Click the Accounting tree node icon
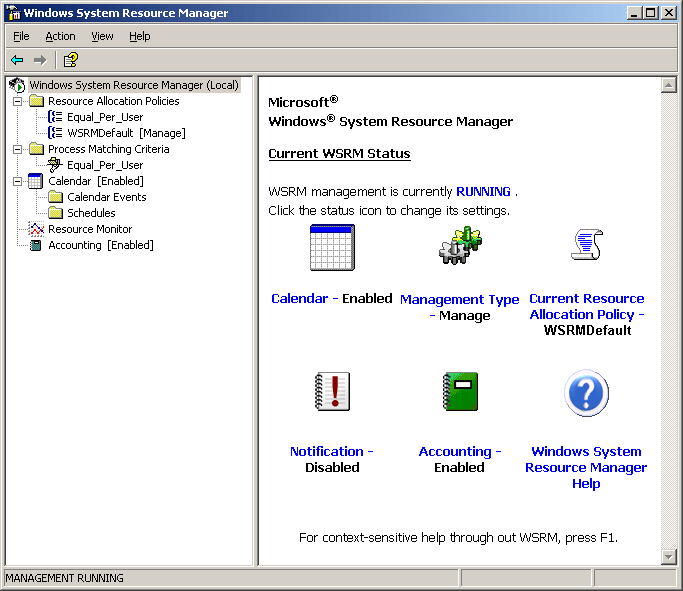 click(x=36, y=245)
